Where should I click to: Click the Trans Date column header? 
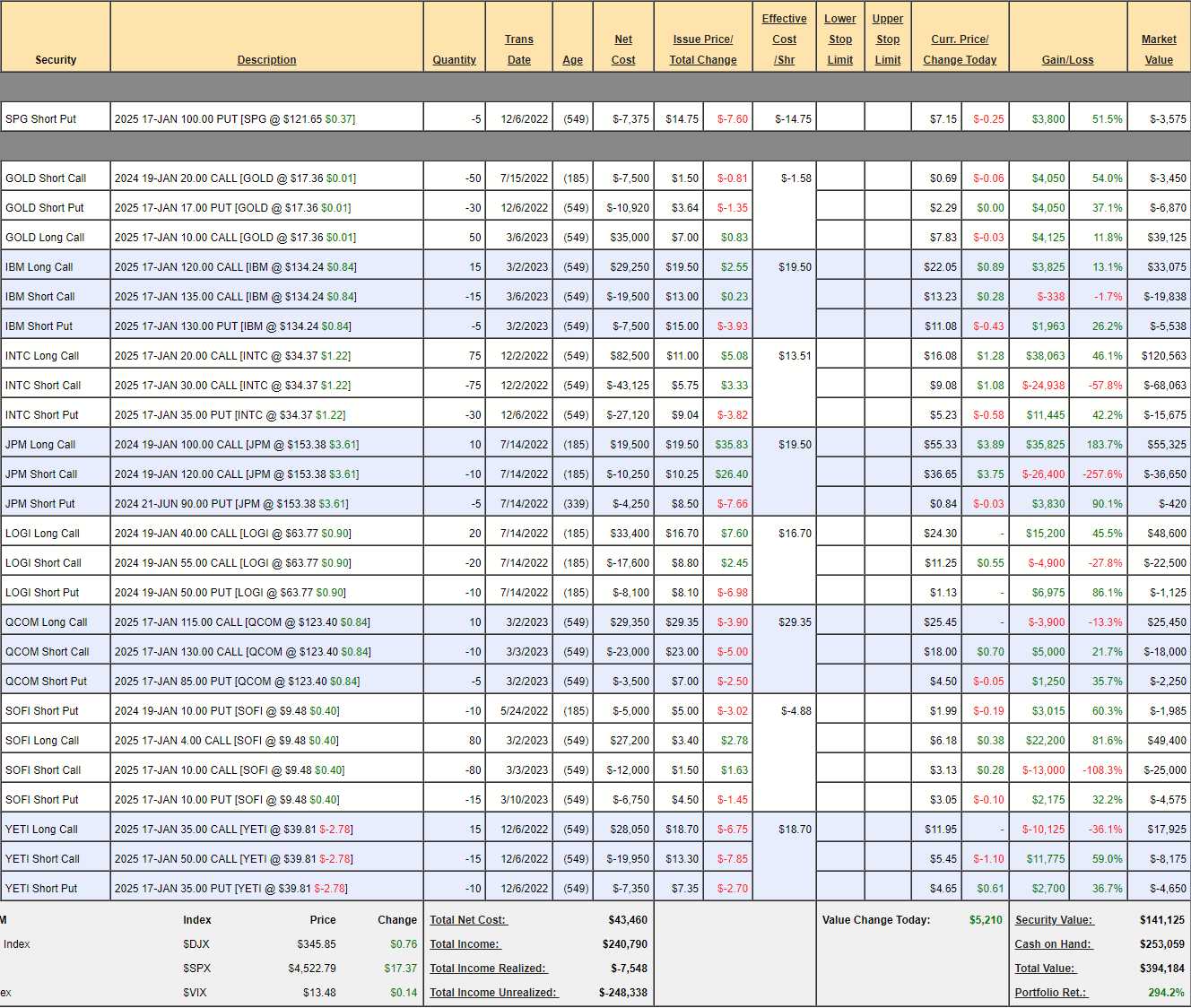(x=518, y=49)
